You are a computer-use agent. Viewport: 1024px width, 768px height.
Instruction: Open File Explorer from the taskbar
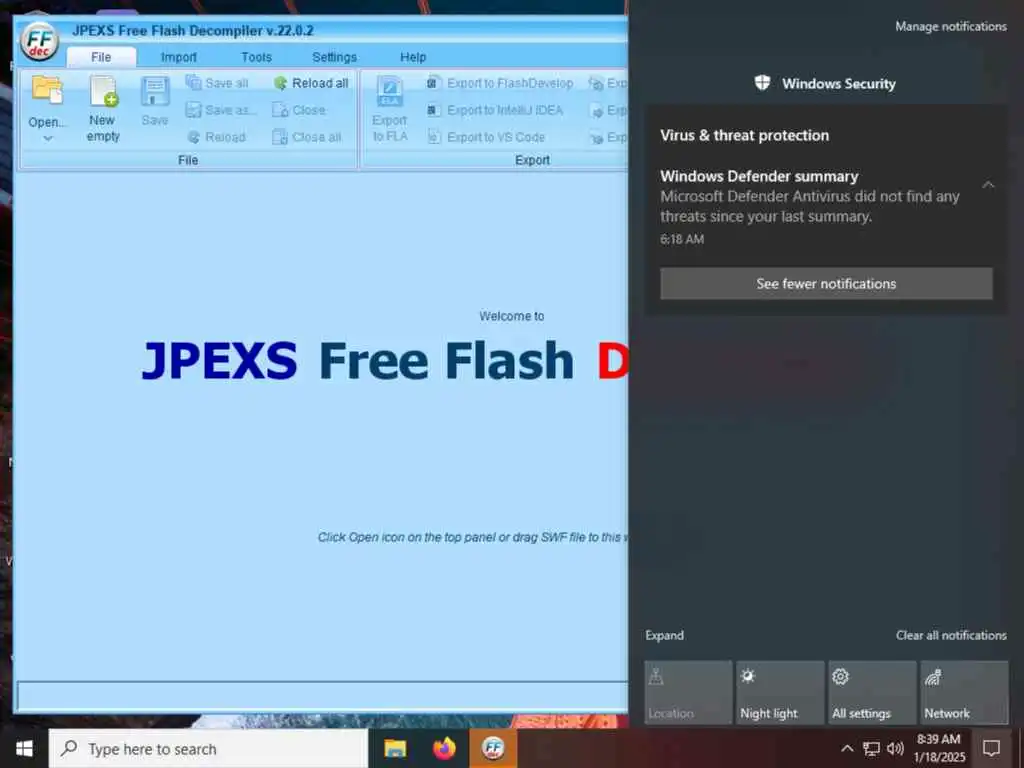(x=394, y=748)
